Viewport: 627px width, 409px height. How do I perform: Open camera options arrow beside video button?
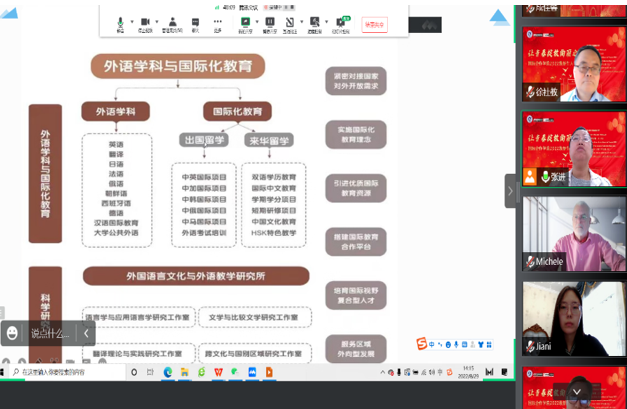[x=157, y=22]
